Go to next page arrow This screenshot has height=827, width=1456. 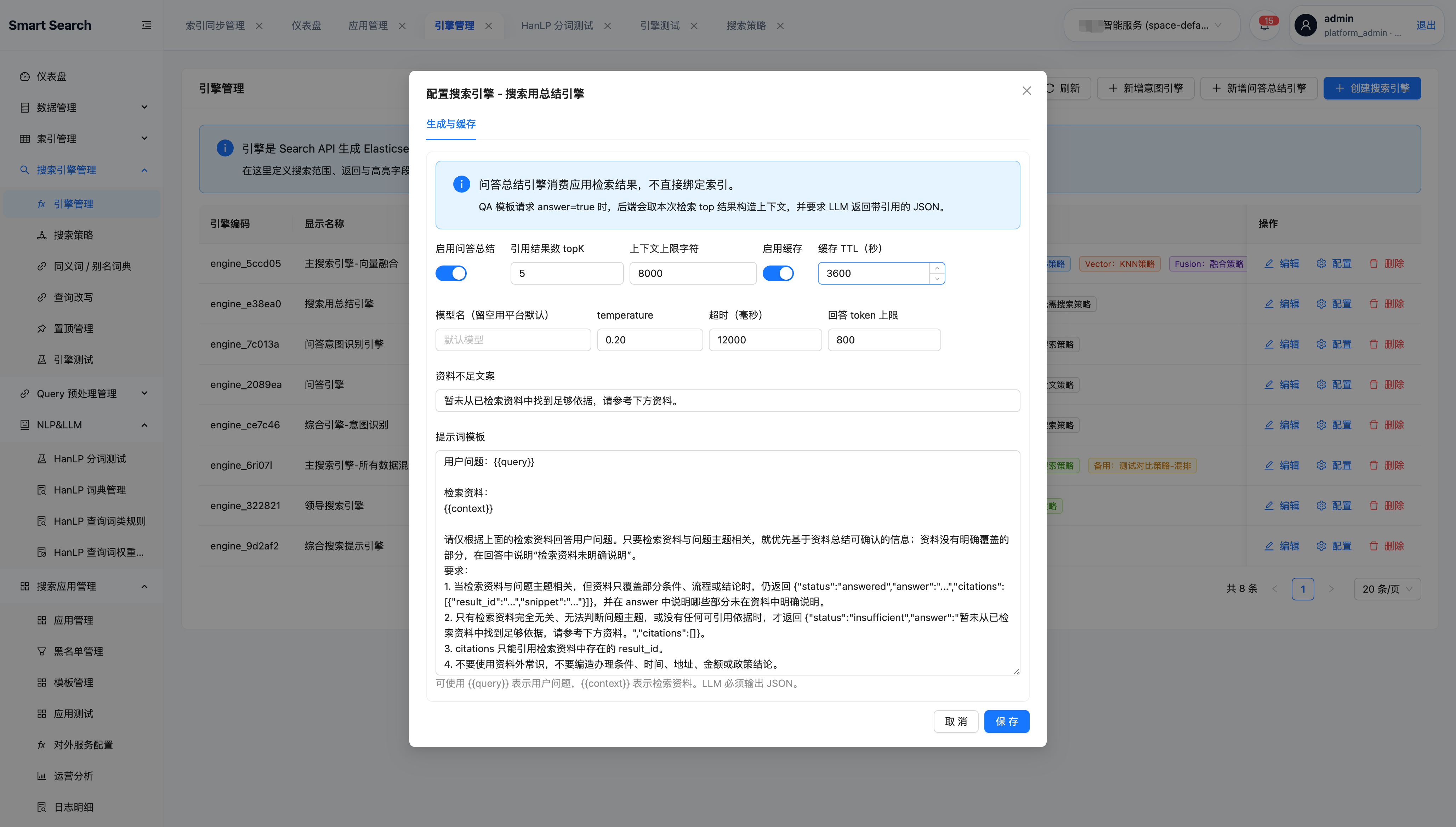coord(1330,589)
